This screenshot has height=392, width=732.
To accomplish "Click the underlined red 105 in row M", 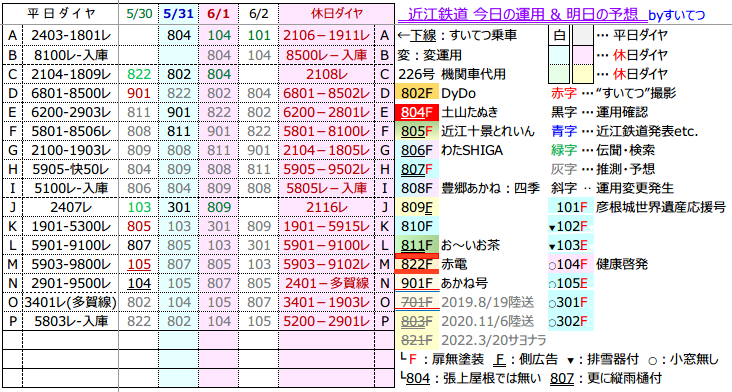I will point(139,265).
